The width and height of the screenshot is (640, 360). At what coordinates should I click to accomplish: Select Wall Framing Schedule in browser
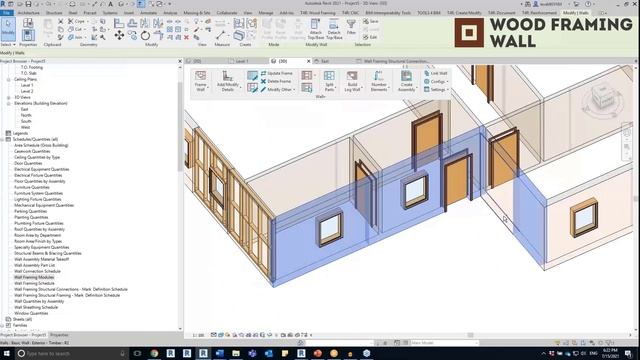[x=34, y=283]
